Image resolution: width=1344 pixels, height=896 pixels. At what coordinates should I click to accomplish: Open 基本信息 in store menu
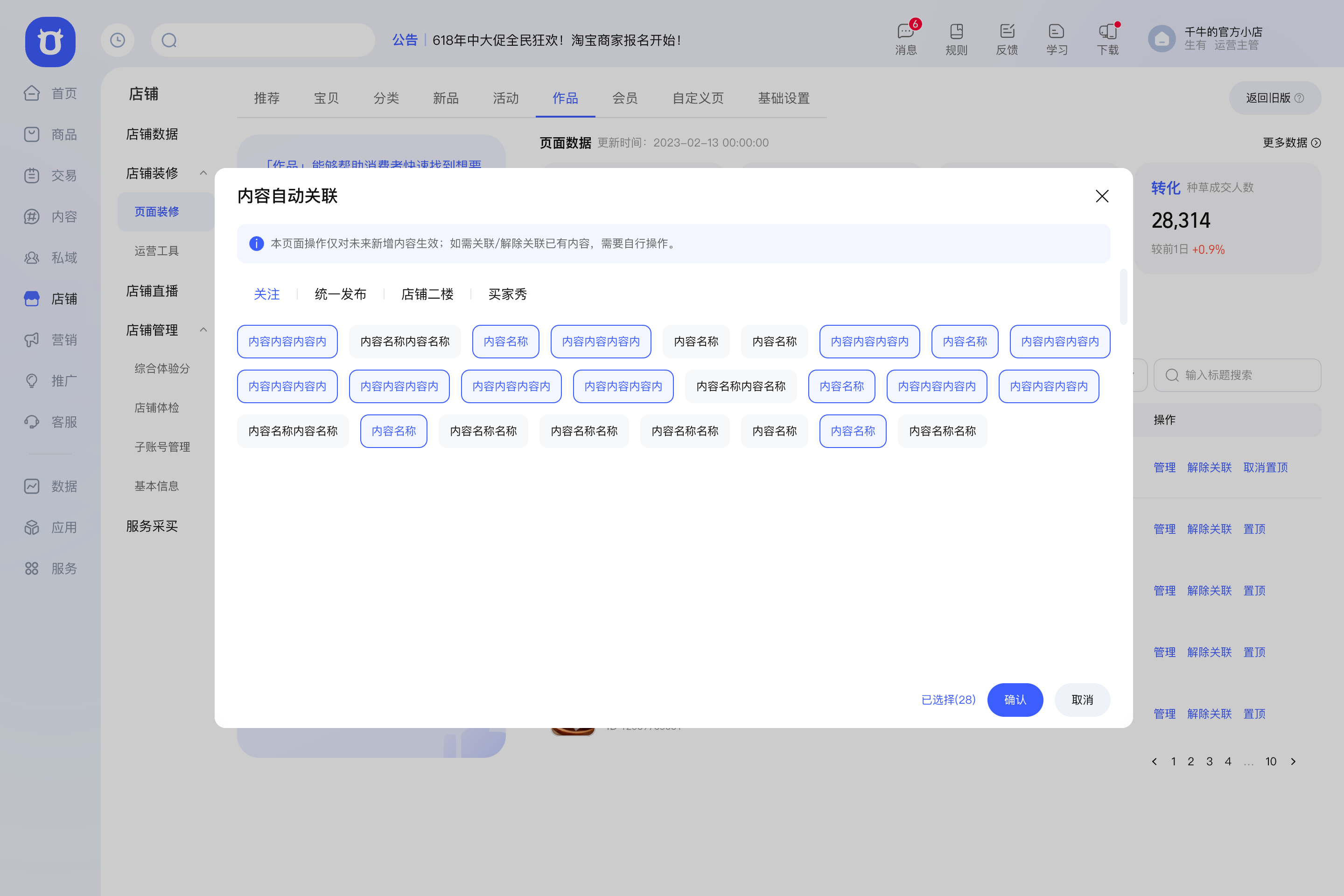(157, 486)
